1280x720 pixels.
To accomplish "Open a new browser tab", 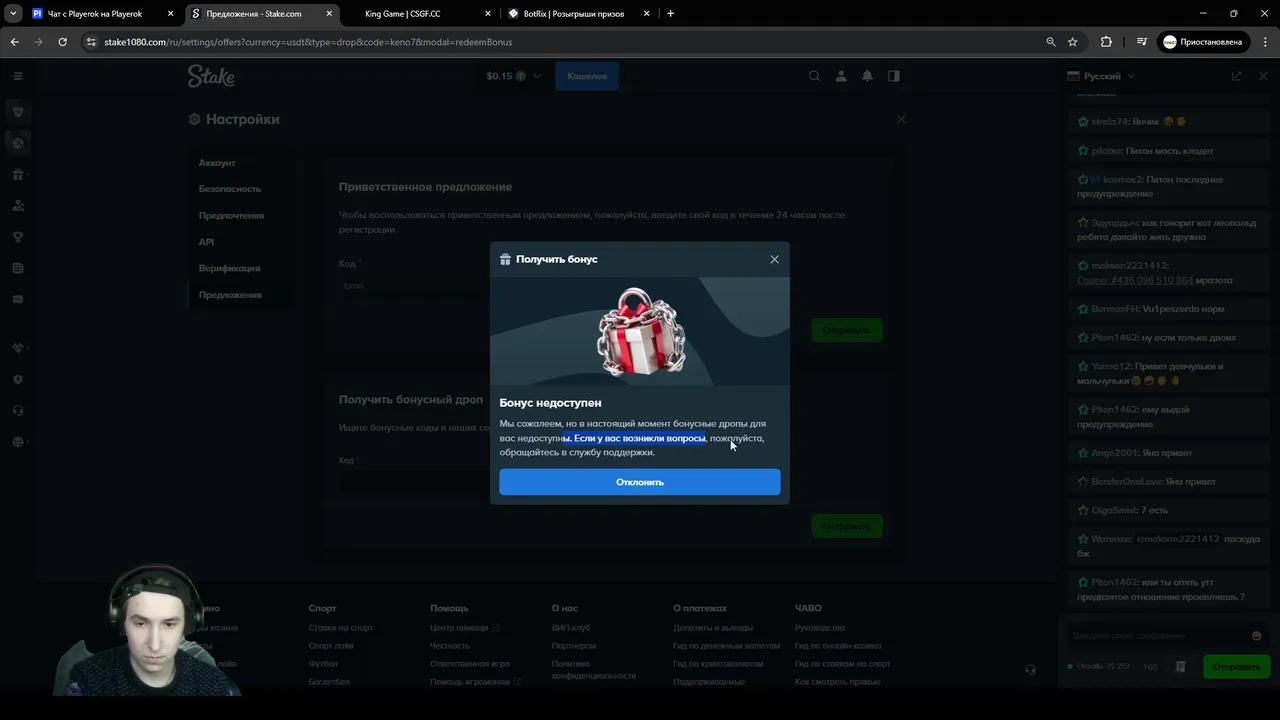I will 670,14.
